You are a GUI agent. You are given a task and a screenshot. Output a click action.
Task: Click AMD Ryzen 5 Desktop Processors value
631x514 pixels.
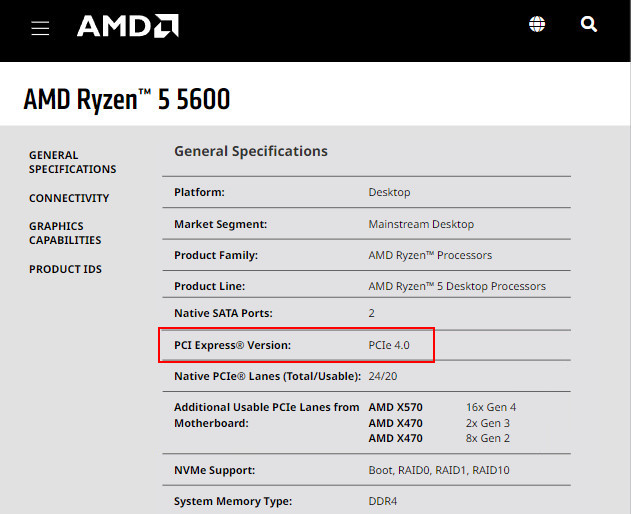pyautogui.click(x=457, y=286)
